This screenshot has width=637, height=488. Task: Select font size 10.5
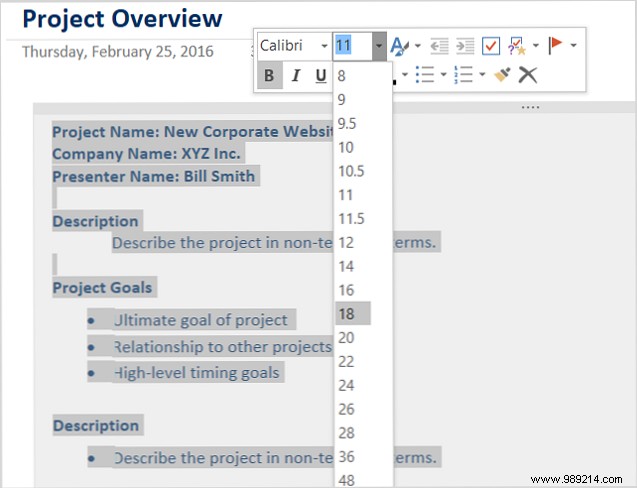[x=351, y=171]
